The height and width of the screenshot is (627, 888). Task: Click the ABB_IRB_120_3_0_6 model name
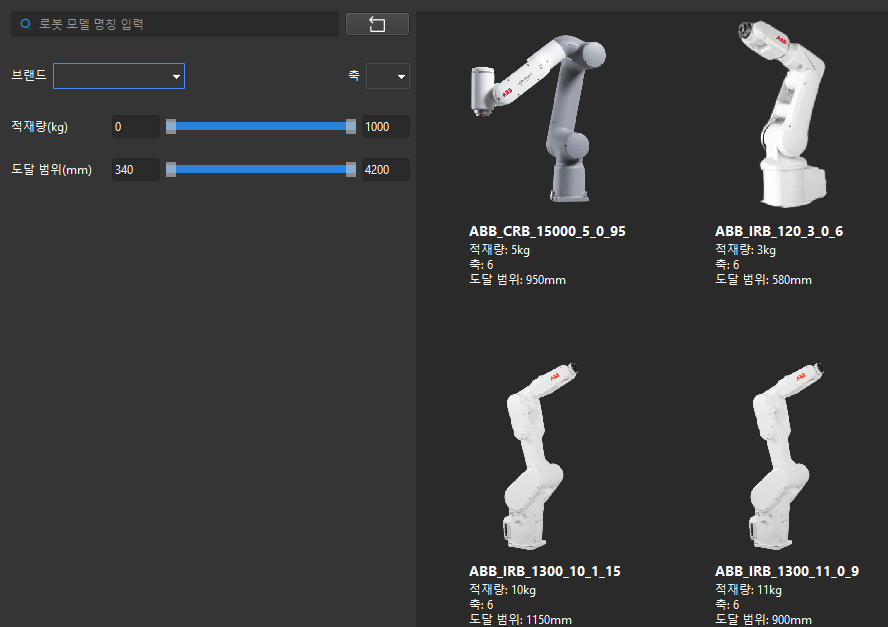778,232
